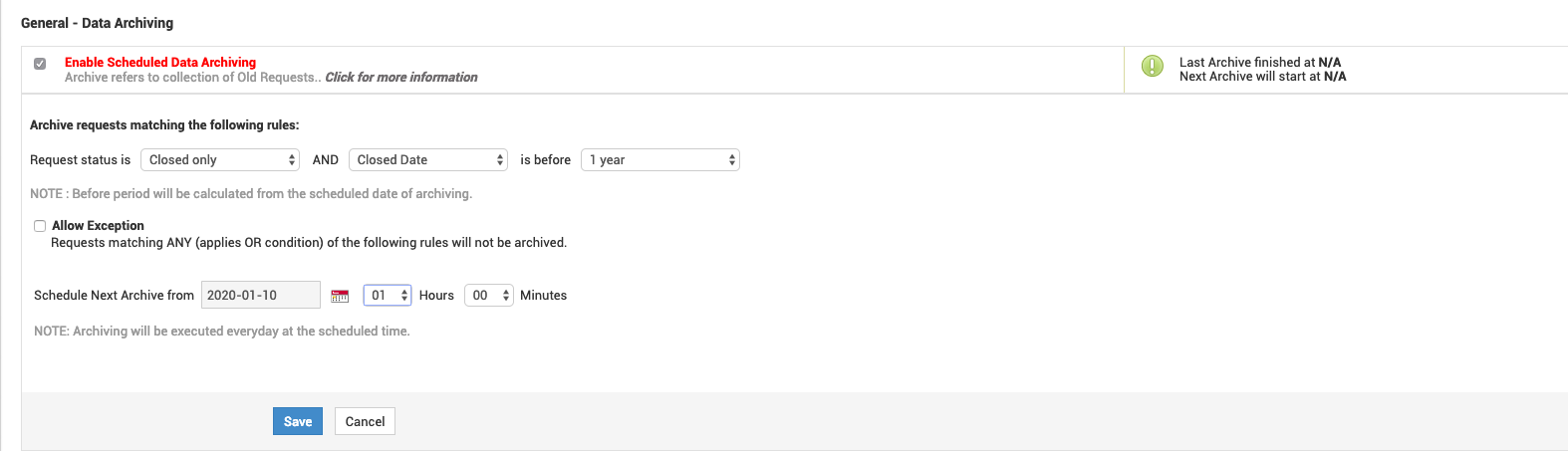Open the Request status 'Closed only' dropdown
Screen dimensions: 1568x451
coord(219,160)
